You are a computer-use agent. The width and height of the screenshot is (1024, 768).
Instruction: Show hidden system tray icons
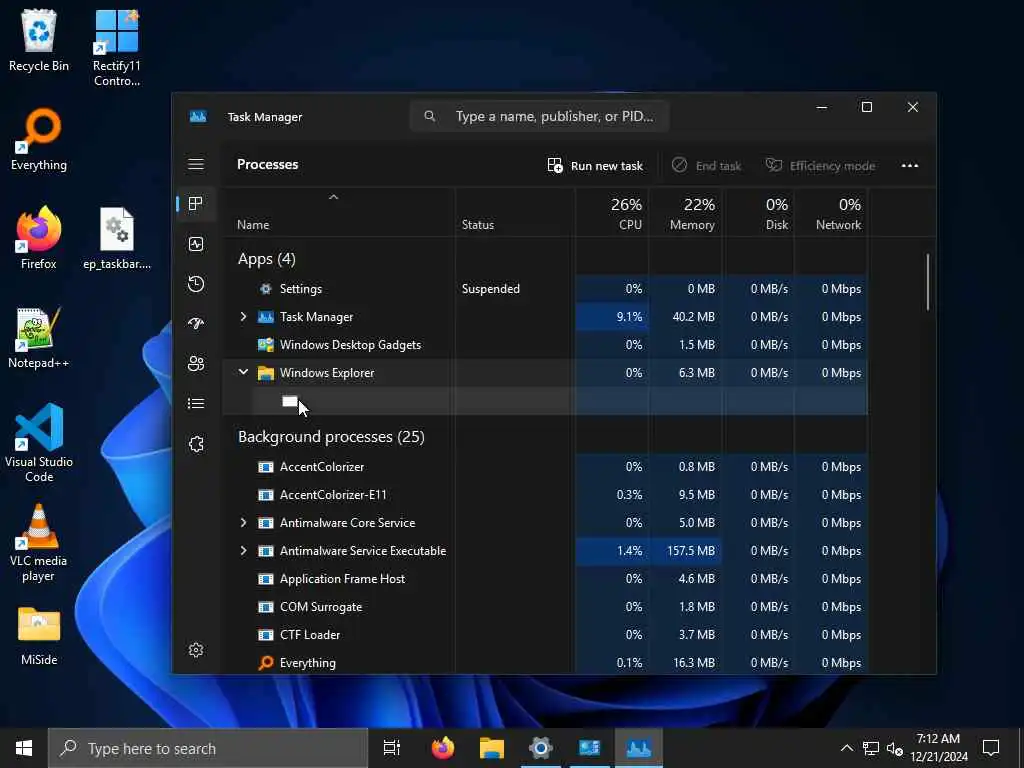pyautogui.click(x=846, y=748)
